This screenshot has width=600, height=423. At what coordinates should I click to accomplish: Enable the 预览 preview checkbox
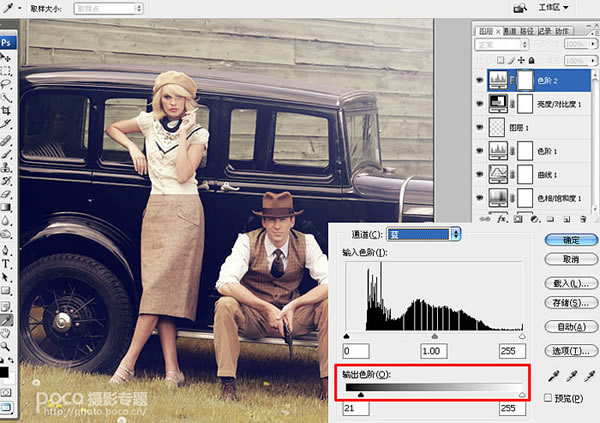point(550,398)
